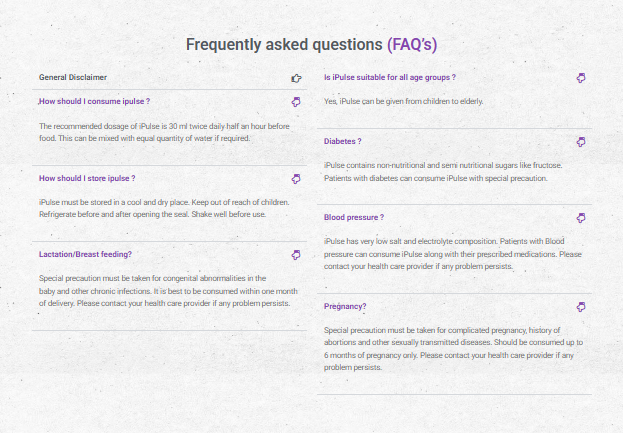Click the hand icon beside Pregnancy question
This screenshot has height=433, width=623.
581,306
